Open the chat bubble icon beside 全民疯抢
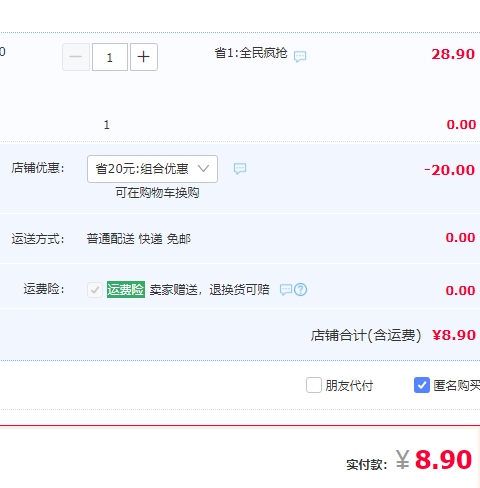 [x=300, y=56]
